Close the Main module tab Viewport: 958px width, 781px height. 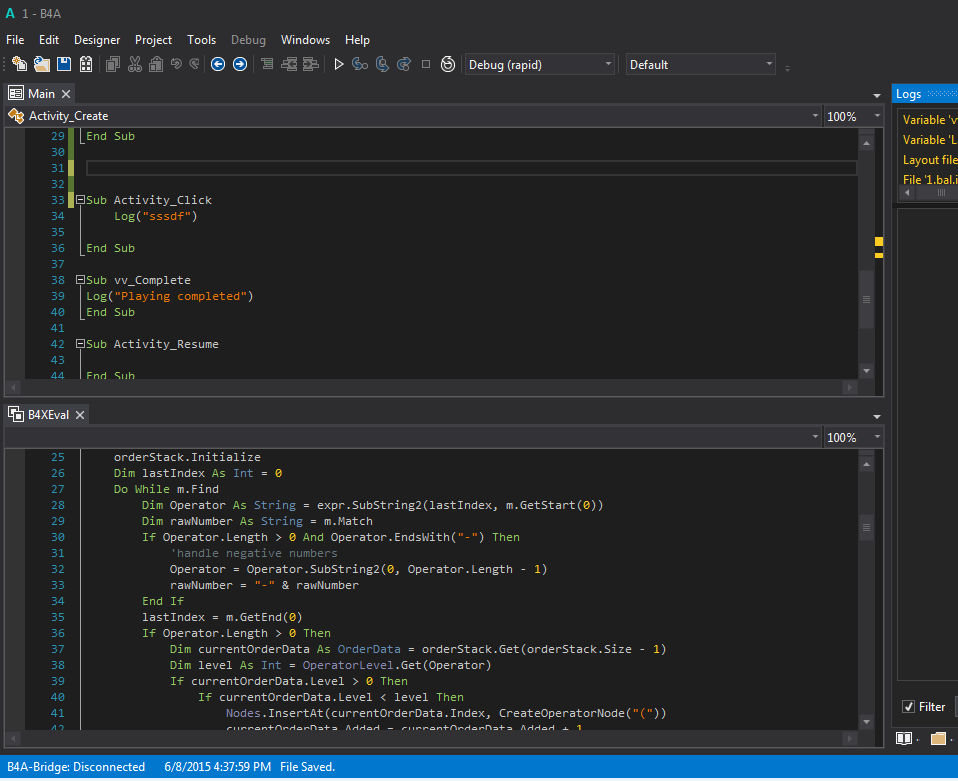click(x=66, y=94)
